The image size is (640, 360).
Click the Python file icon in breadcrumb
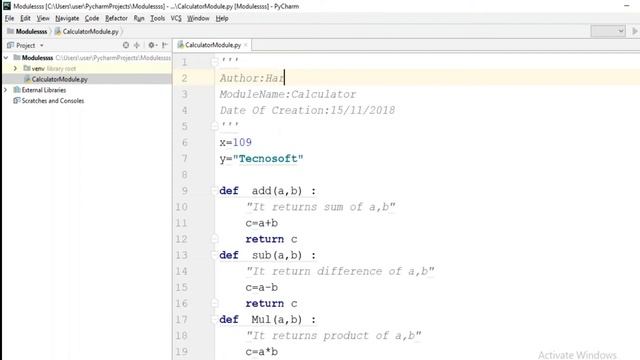click(58, 31)
